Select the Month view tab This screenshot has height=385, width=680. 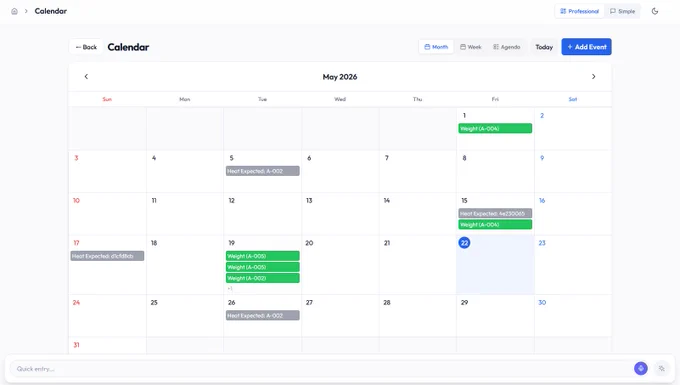pos(436,47)
